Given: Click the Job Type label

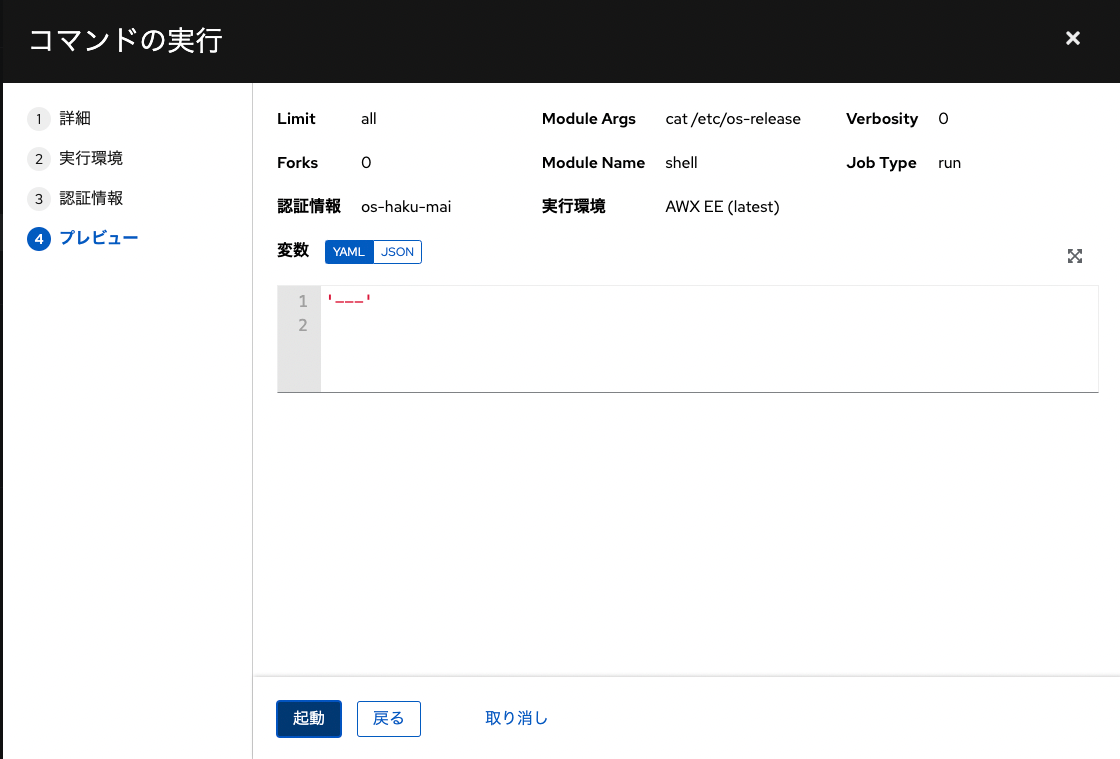Looking at the screenshot, I should click(881, 163).
